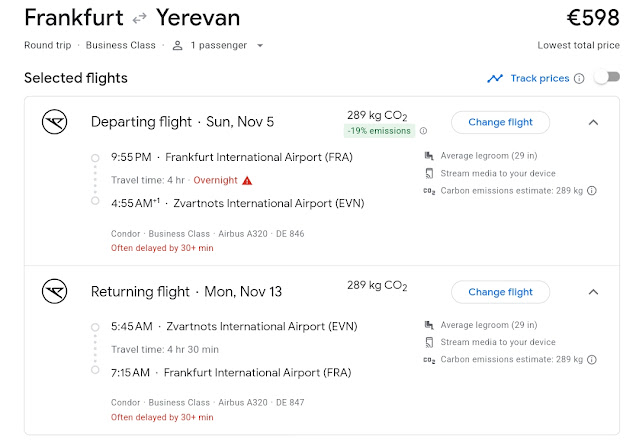Click the Condor airline logo on returning flight
The width and height of the screenshot is (639, 444).
[x=54, y=292]
